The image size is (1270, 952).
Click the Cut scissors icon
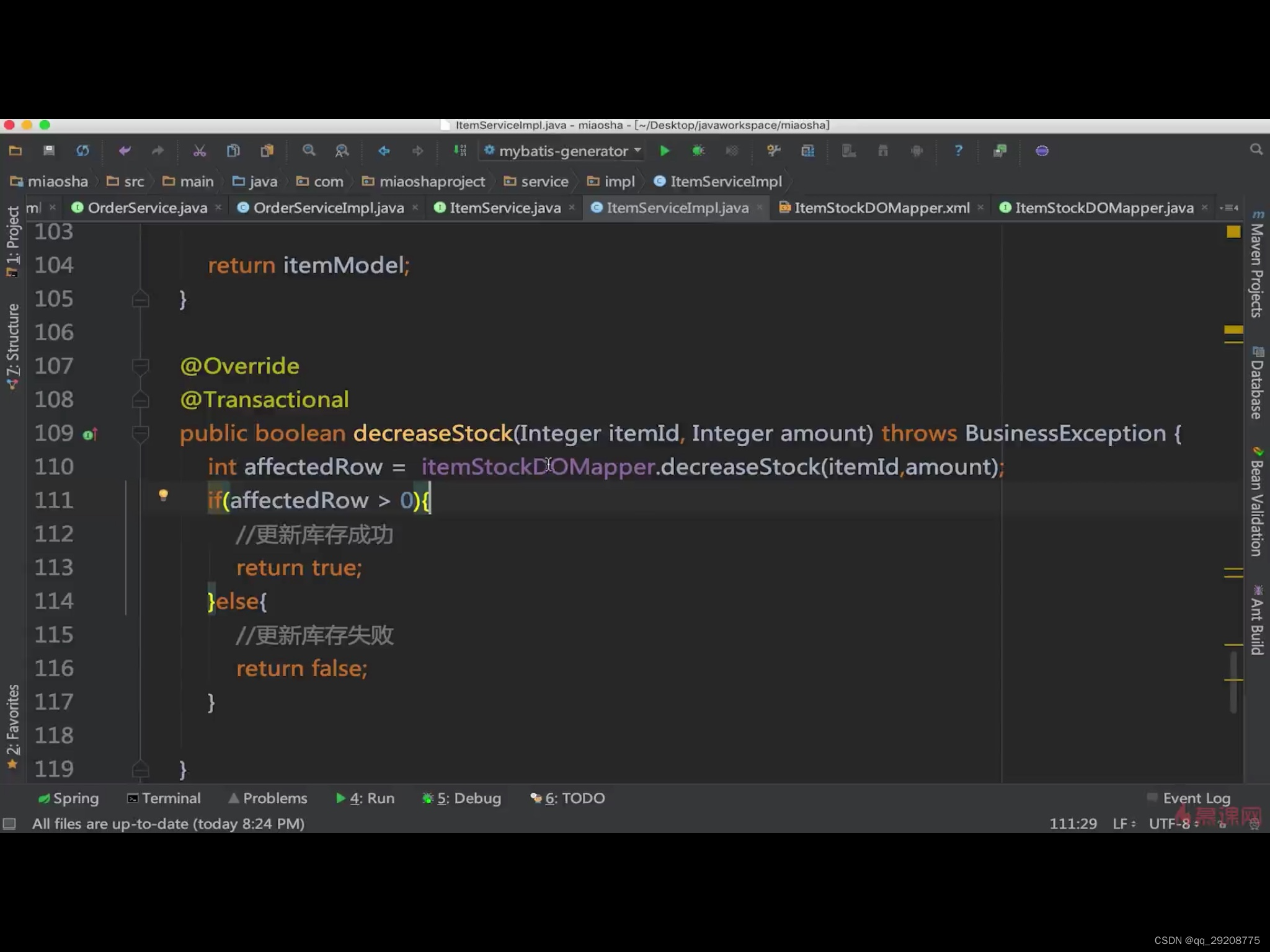click(199, 151)
